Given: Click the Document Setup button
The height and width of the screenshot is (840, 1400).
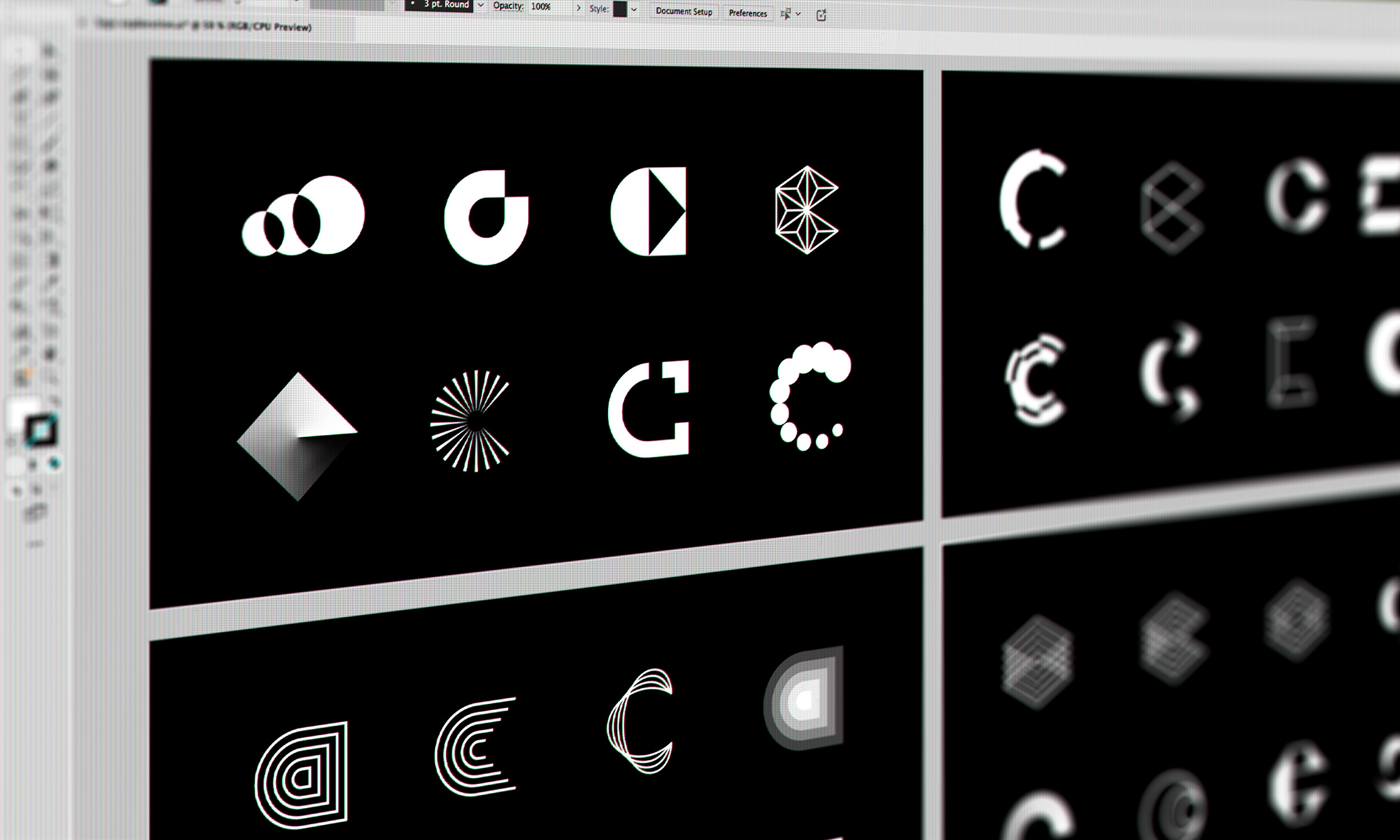Looking at the screenshot, I should (684, 11).
